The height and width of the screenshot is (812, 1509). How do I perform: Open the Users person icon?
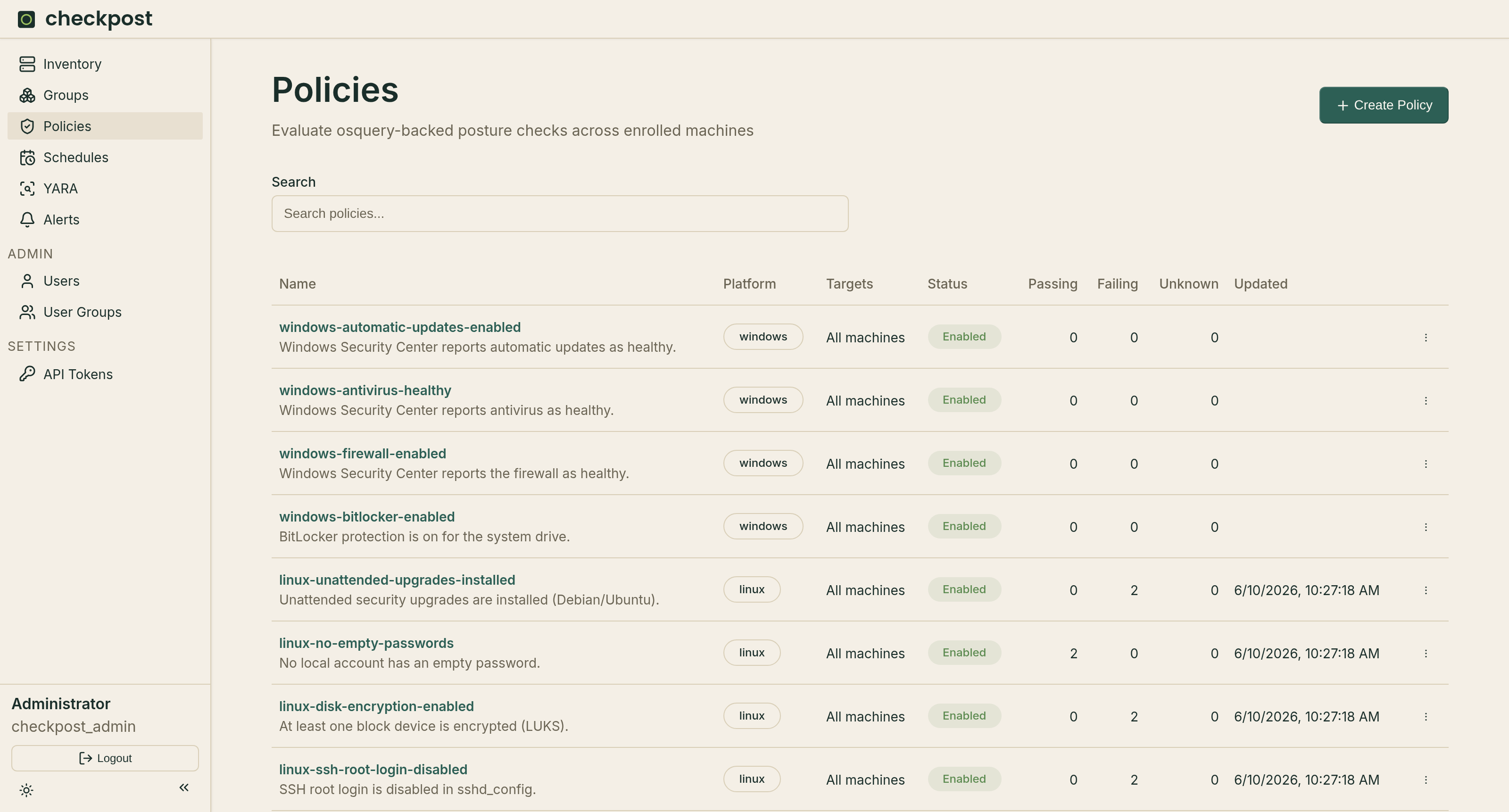tap(27, 281)
